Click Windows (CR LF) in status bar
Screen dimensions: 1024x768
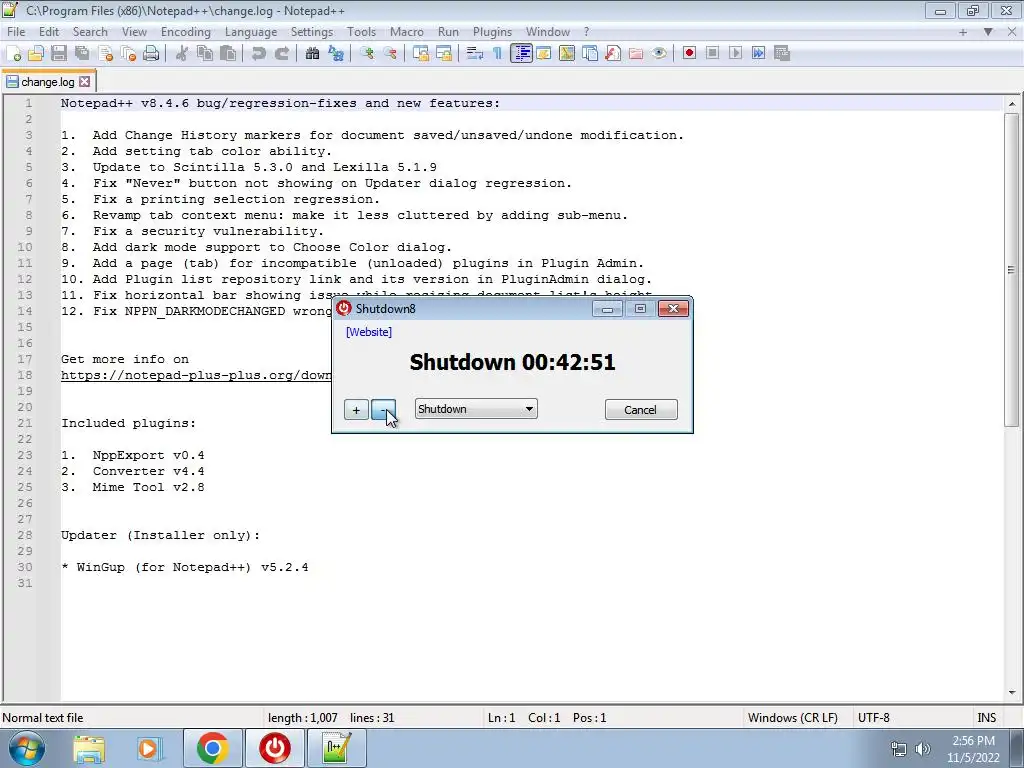pyautogui.click(x=793, y=718)
